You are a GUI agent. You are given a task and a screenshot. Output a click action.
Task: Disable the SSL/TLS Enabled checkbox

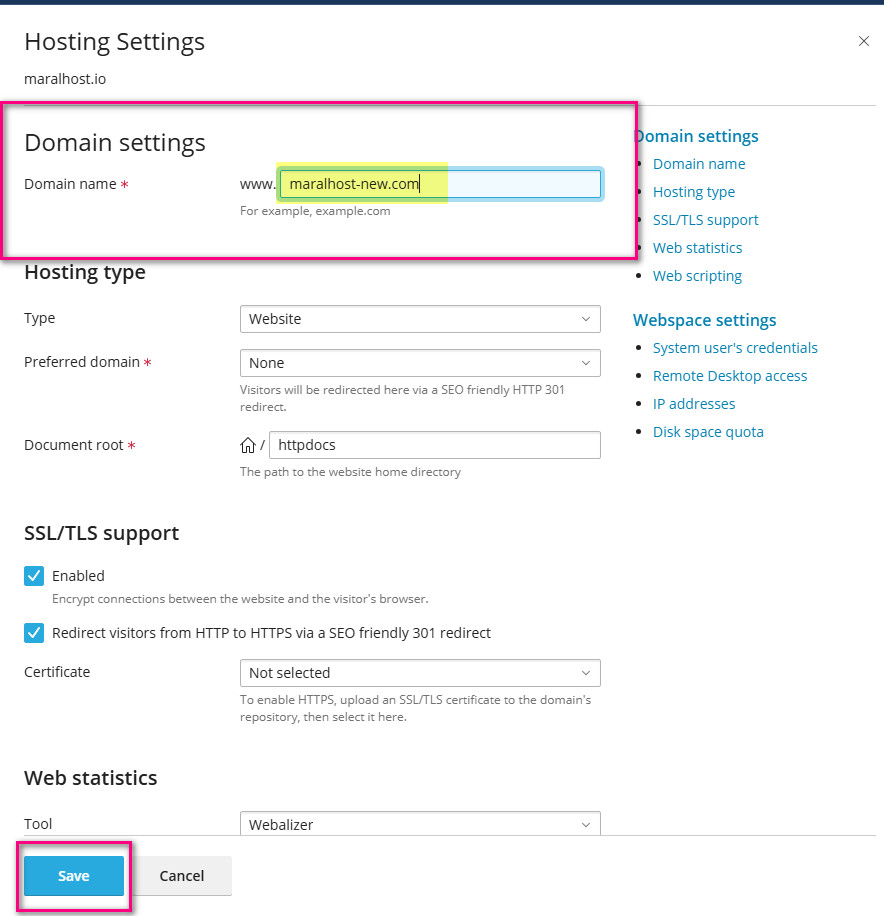click(x=35, y=576)
